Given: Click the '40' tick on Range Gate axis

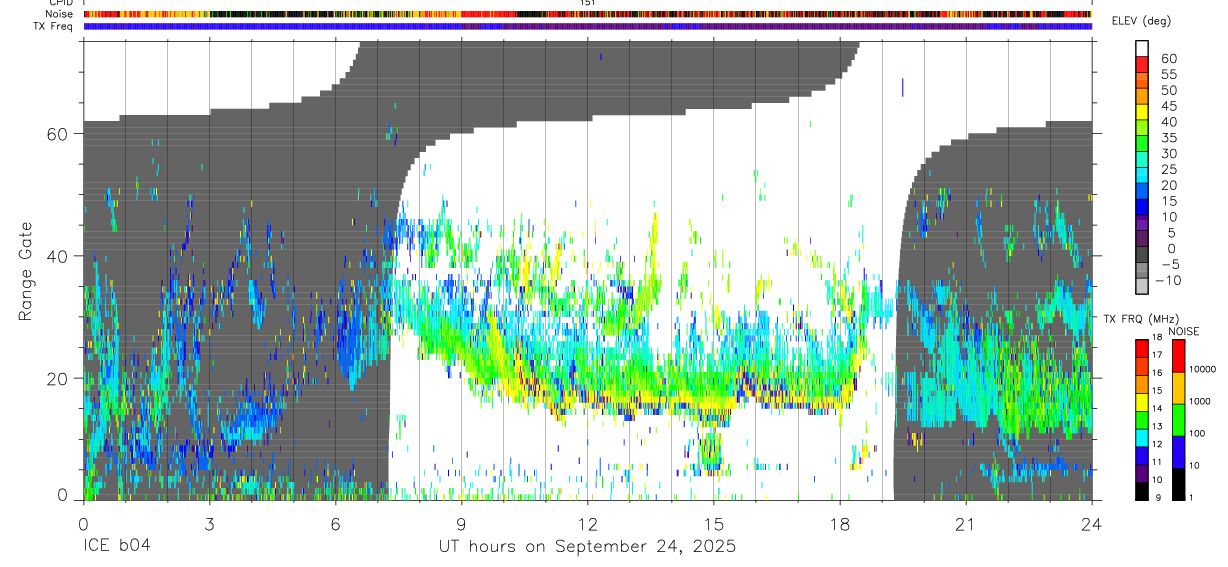Looking at the screenshot, I should coord(58,256).
